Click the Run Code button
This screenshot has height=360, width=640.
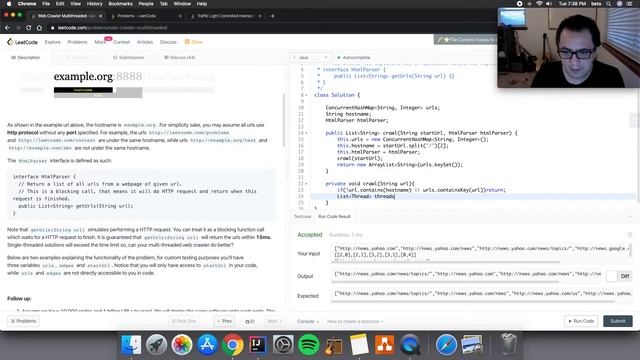click(581, 321)
